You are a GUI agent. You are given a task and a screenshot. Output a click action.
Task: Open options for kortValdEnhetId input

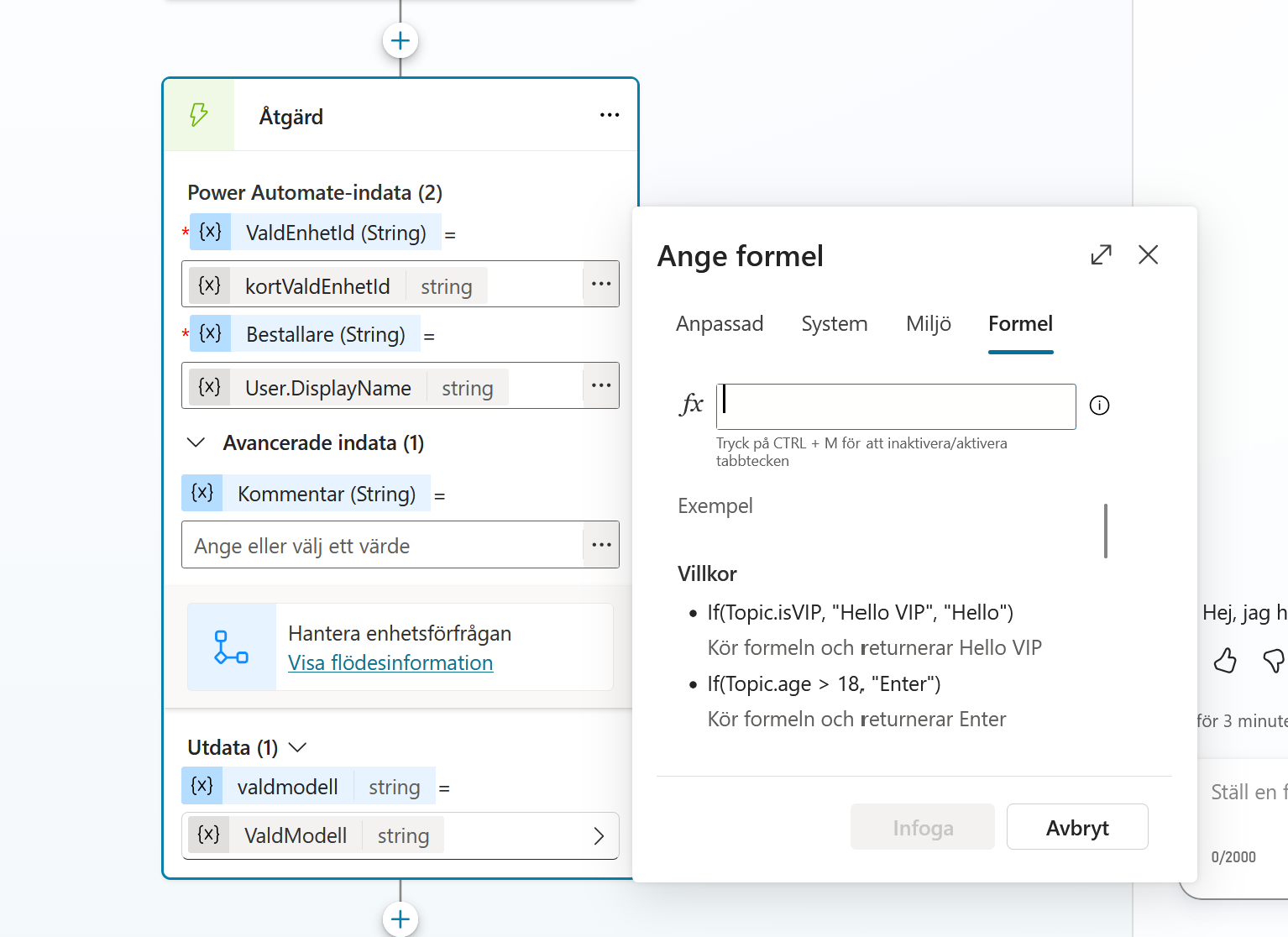click(x=601, y=284)
